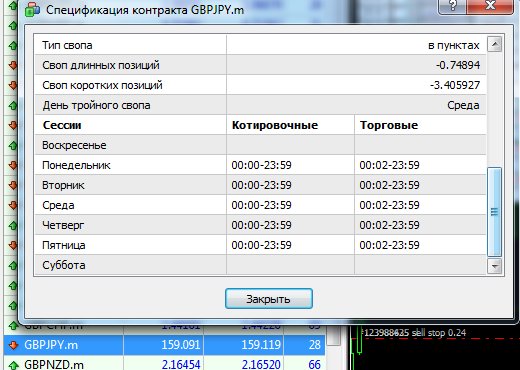Click GBPNZD.m ask price 2.16520

click(261, 364)
